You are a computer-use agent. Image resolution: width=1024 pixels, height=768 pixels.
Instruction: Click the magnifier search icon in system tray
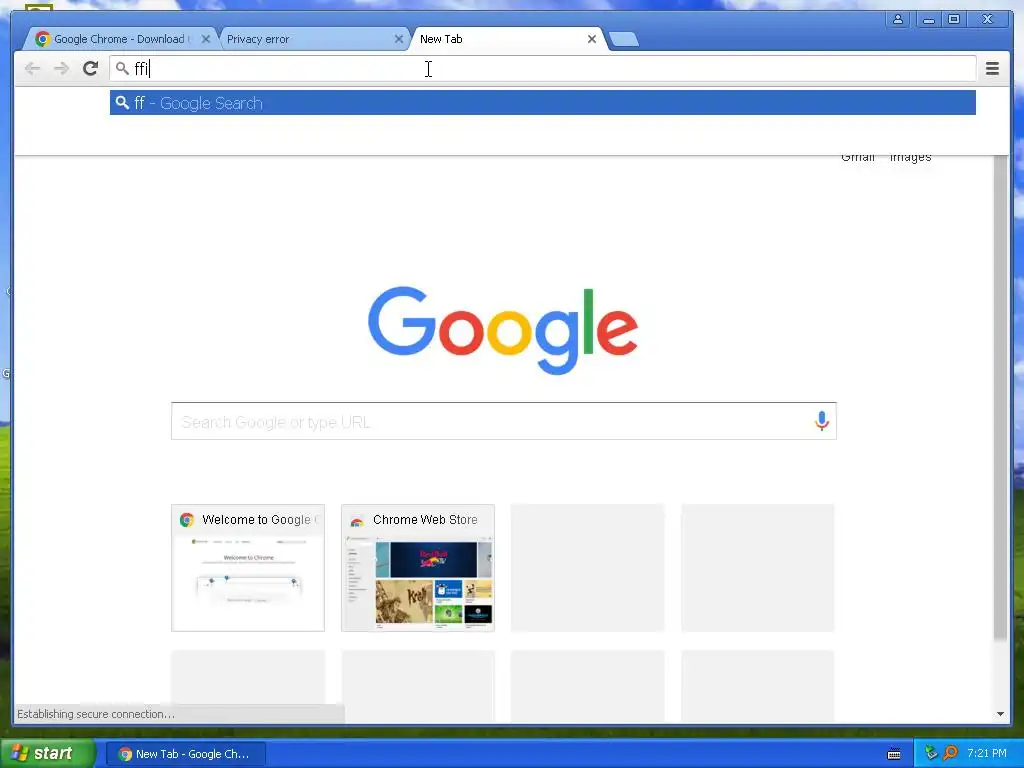(x=950, y=753)
